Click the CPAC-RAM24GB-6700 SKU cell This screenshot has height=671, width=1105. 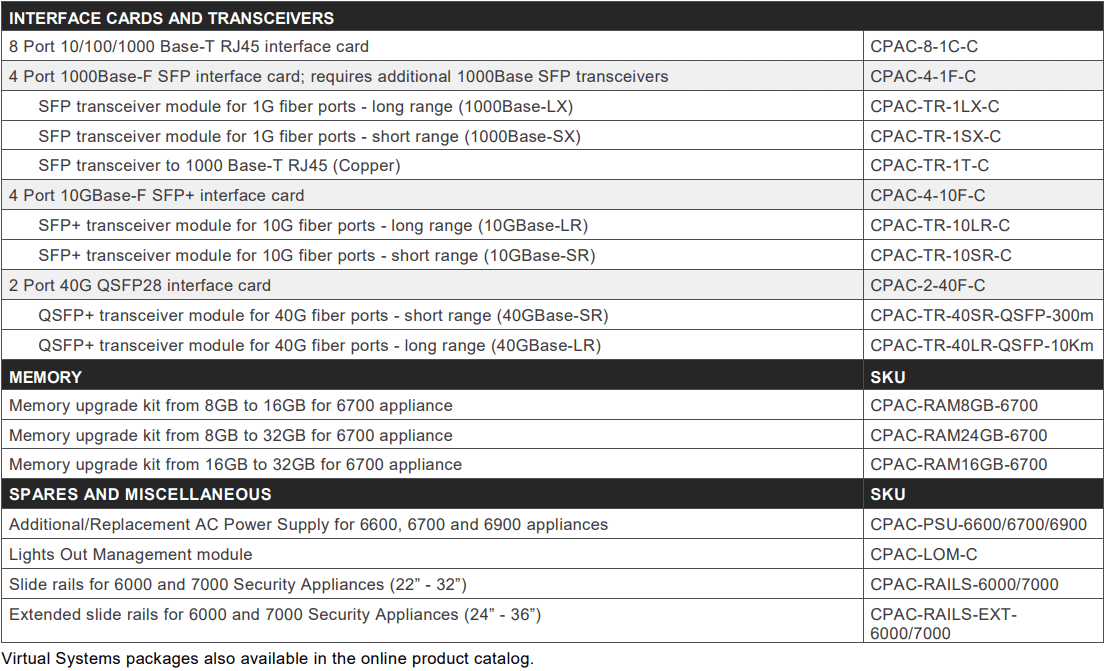(x=958, y=435)
